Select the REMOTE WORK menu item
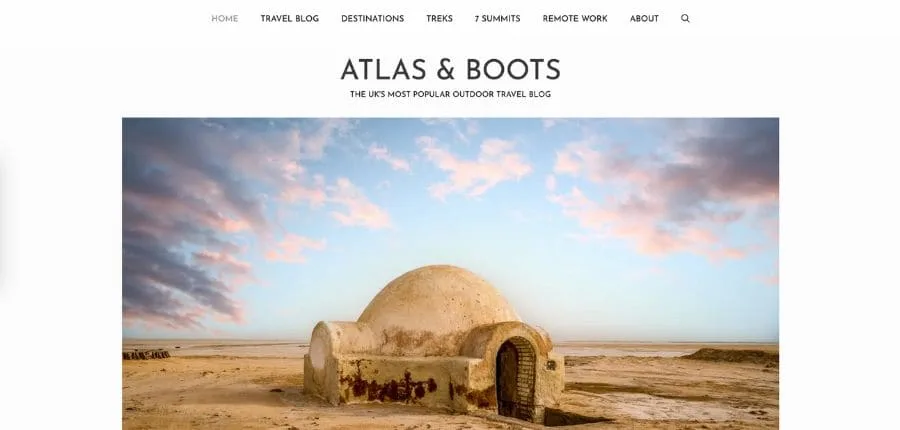The image size is (900, 430). [575, 18]
